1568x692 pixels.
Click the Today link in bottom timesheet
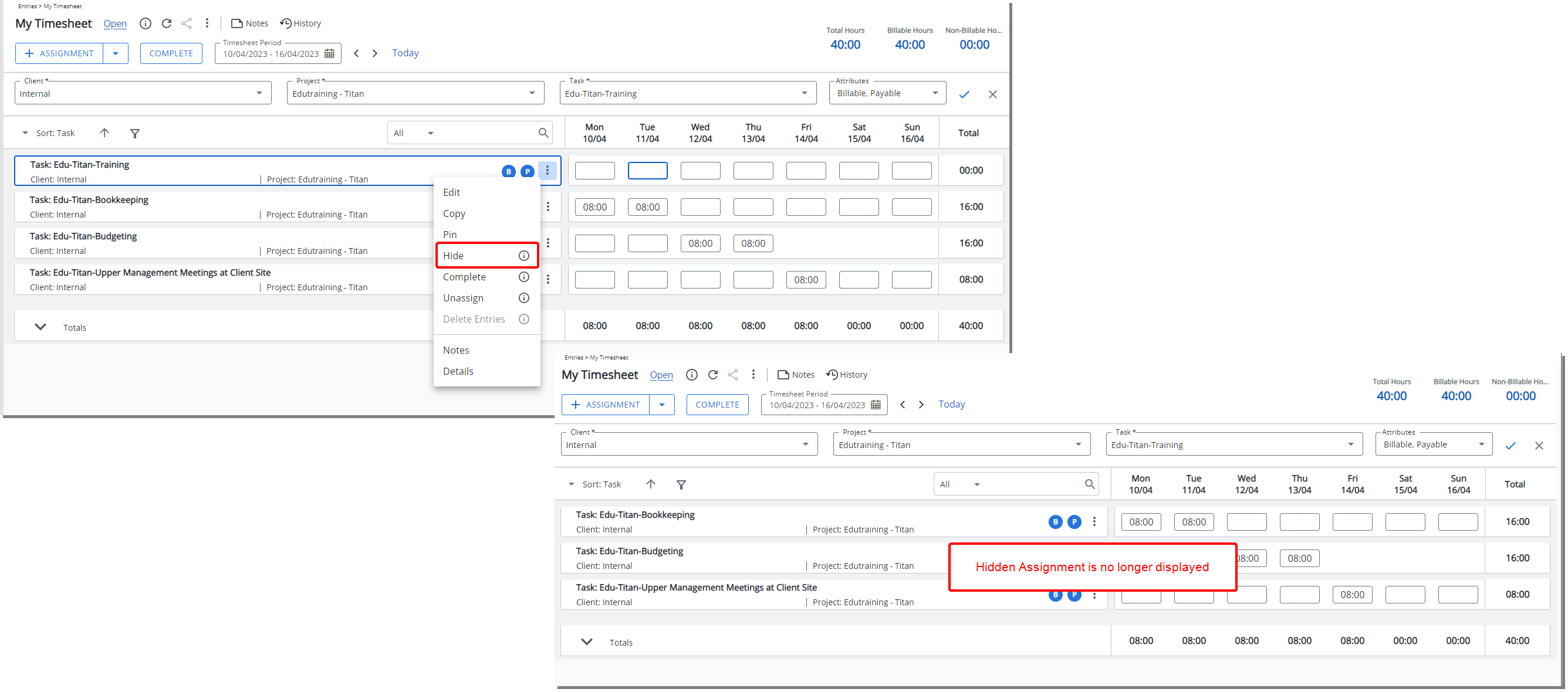point(951,405)
